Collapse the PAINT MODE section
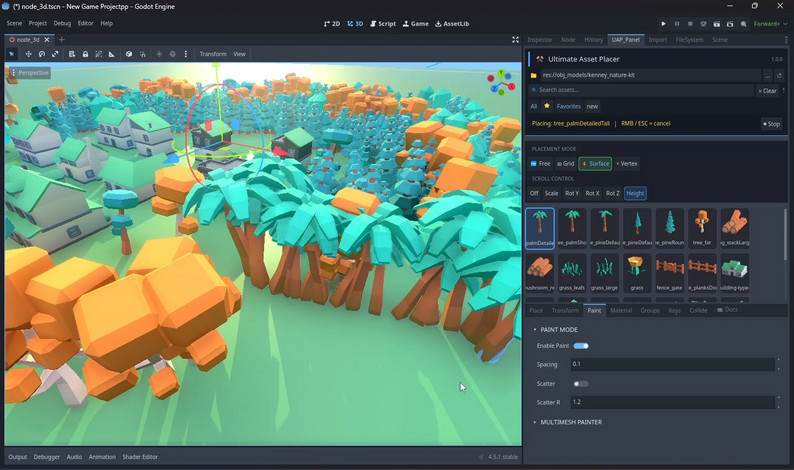 click(x=556, y=330)
